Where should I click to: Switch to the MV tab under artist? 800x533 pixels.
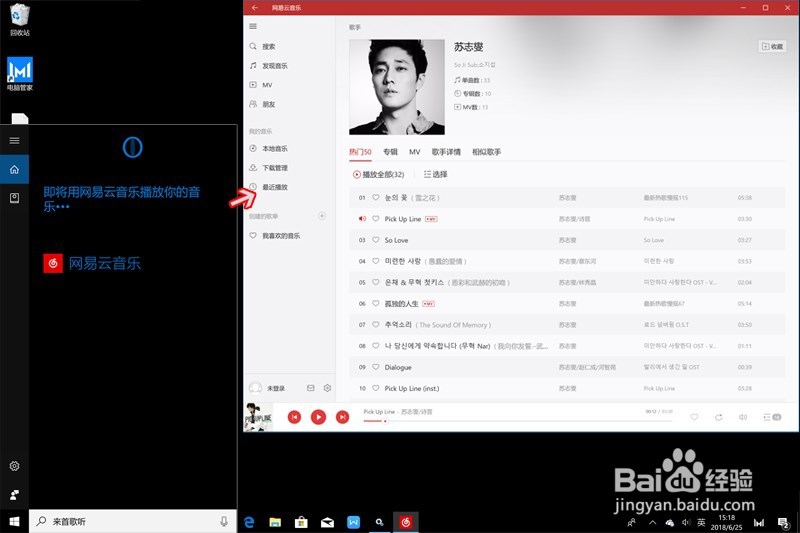pyautogui.click(x=415, y=152)
